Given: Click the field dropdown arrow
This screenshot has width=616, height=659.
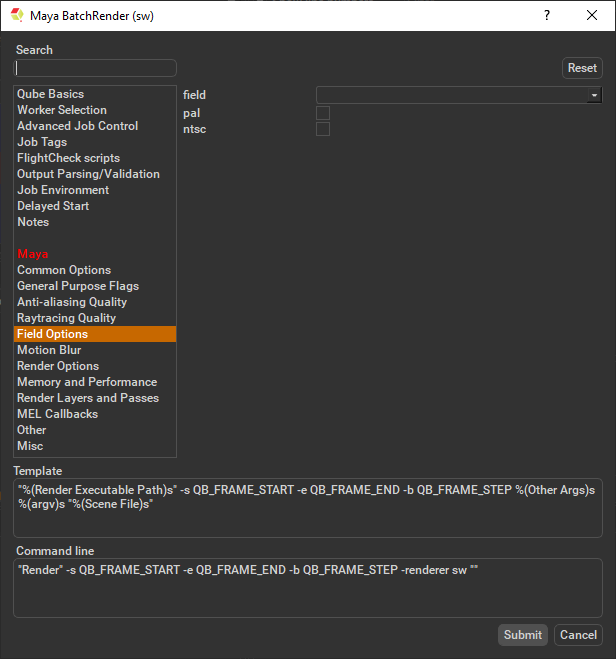Looking at the screenshot, I should tap(594, 95).
